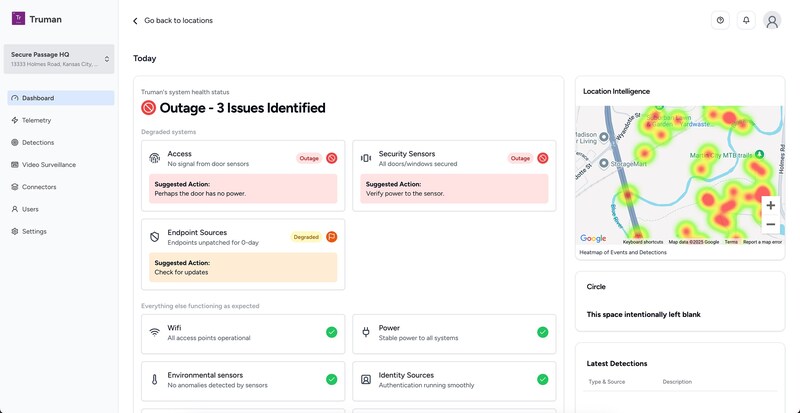Click the Truman logo icon
The image size is (800, 413).
(17, 19)
